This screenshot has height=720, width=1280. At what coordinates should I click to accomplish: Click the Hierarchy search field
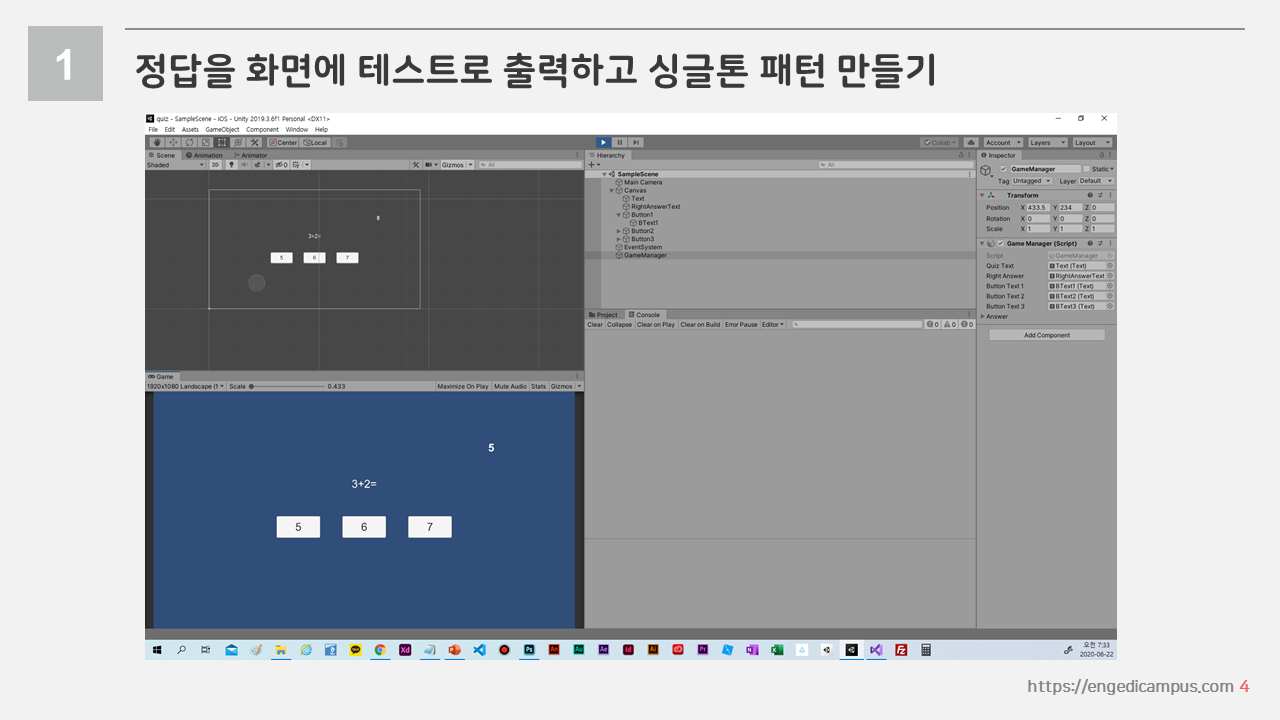point(896,165)
